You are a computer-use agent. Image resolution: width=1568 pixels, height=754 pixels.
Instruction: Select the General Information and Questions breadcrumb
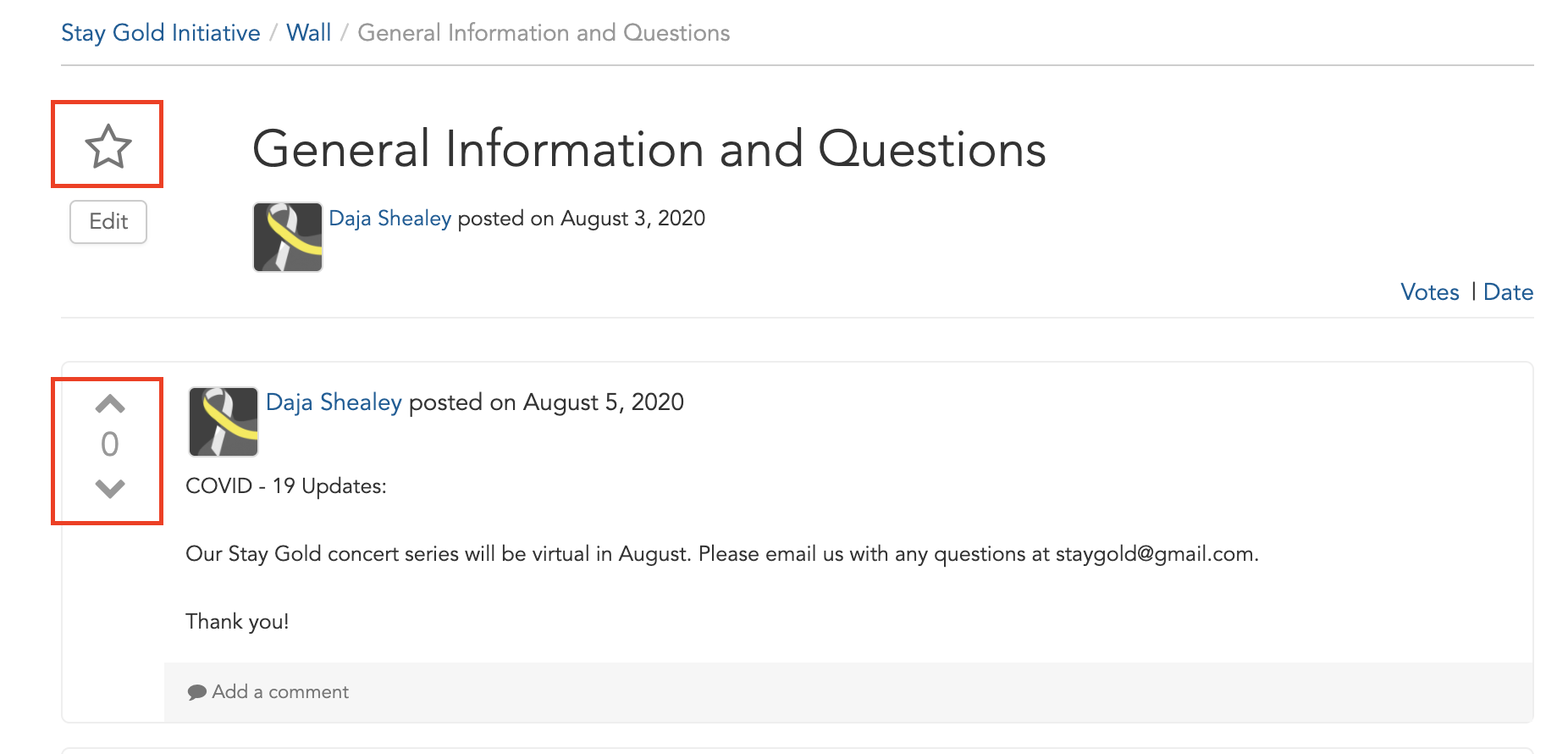[544, 33]
